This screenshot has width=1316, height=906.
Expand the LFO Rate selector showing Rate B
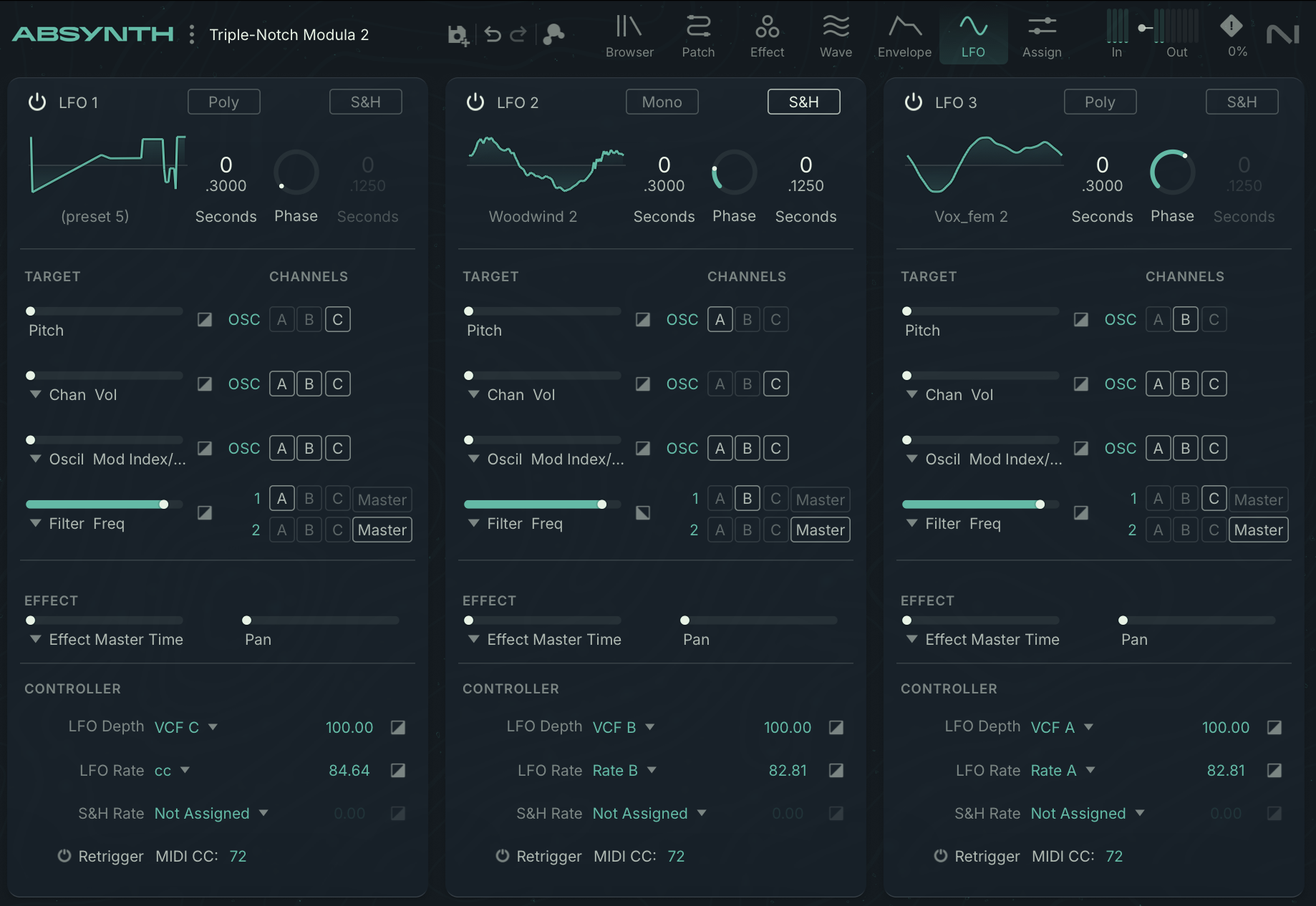coord(623,771)
